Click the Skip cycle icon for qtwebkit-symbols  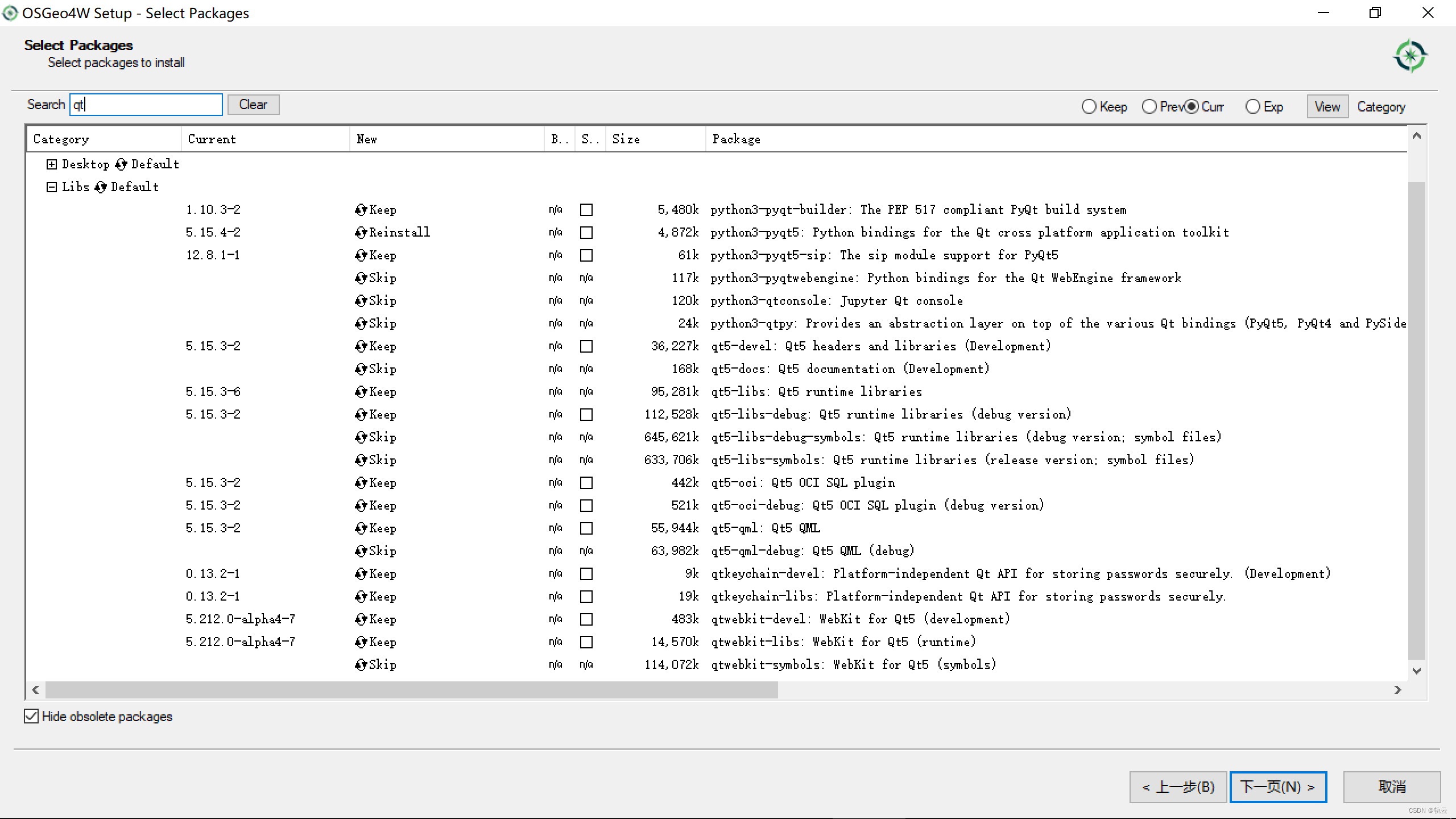[361, 665]
